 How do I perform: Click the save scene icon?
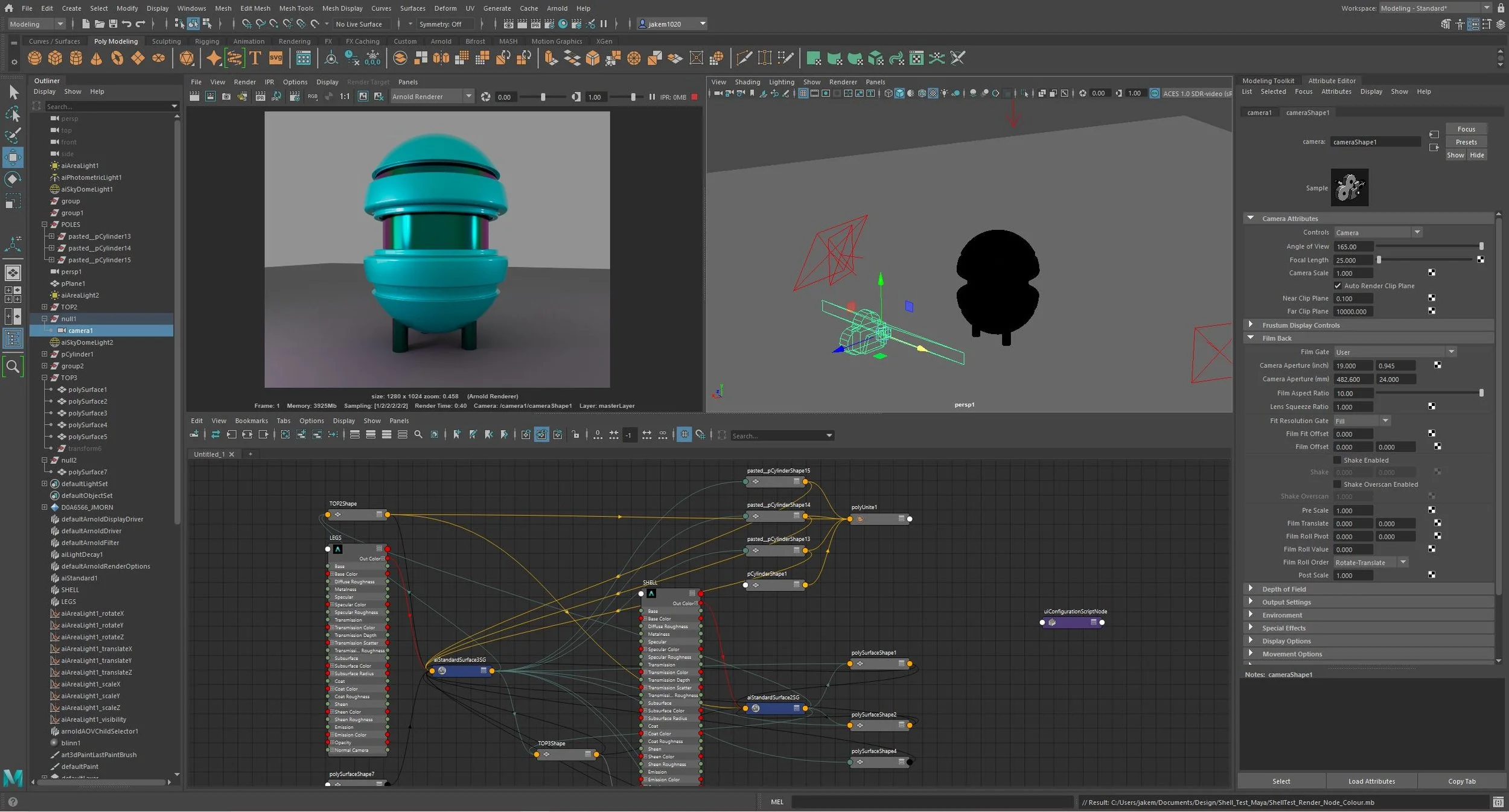pos(113,24)
